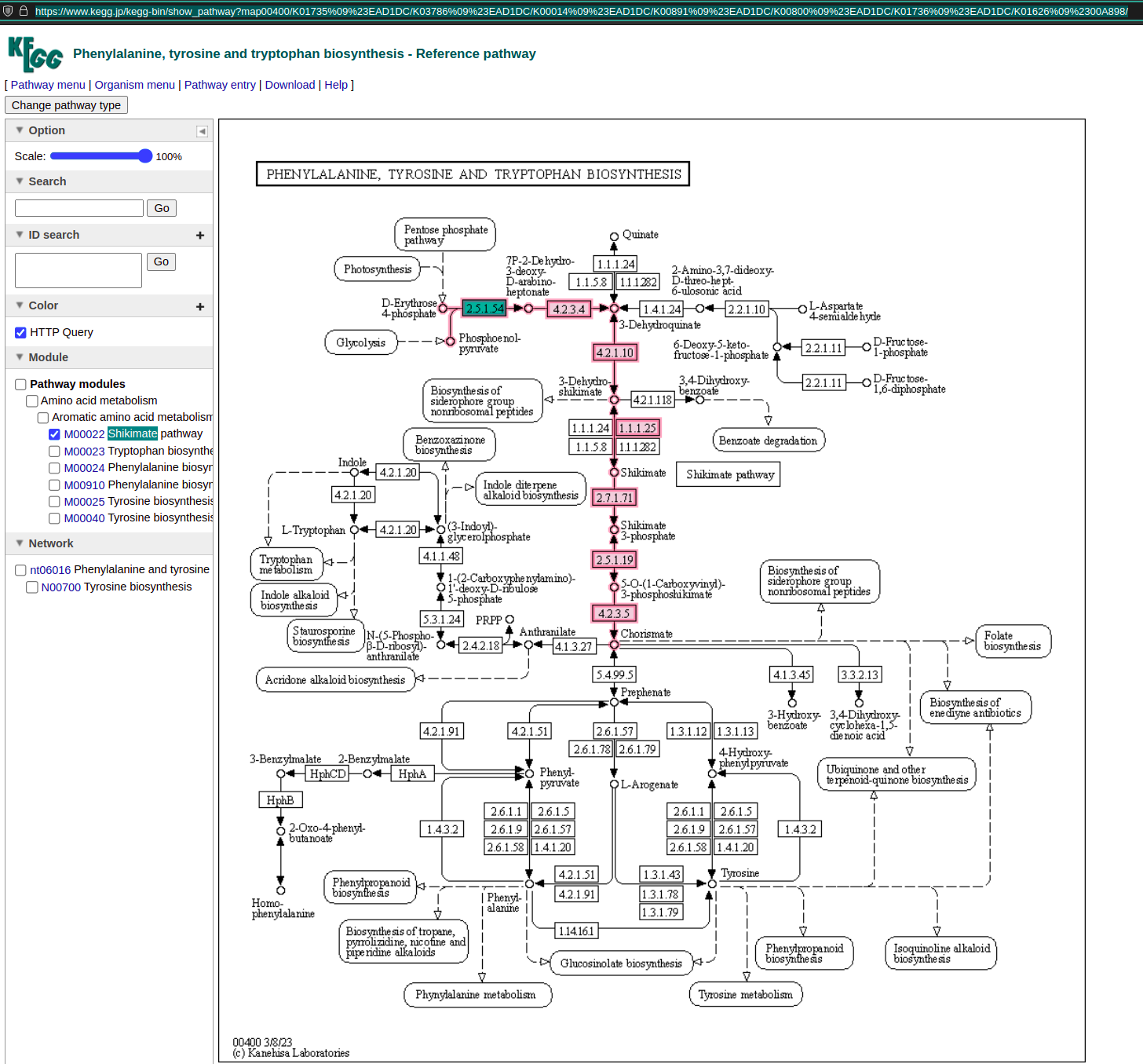Open the Download menu item
Screen dimensions: 1143x1064
click(x=290, y=85)
